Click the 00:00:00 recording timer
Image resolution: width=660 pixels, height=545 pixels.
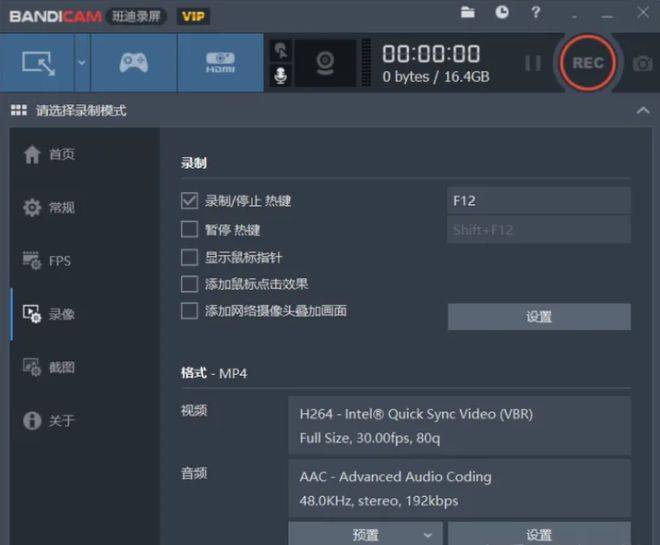coord(431,54)
